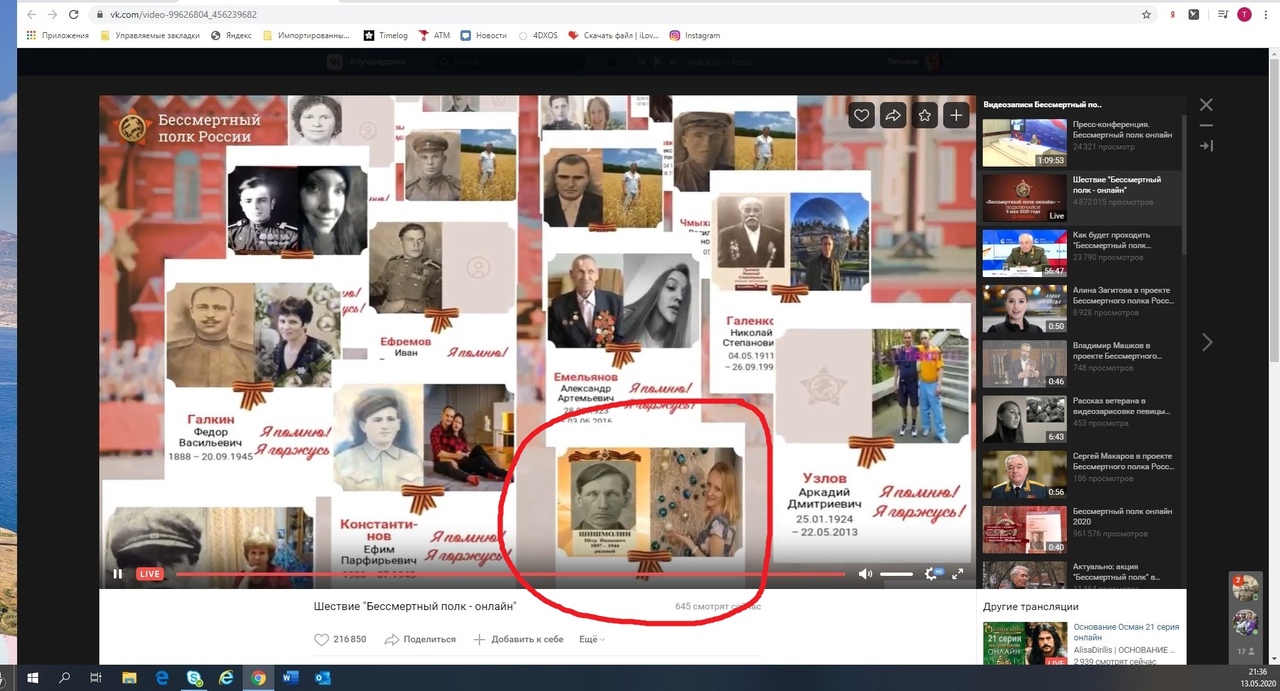Switch video to fullscreen mode
Screen dimensions: 1280x691
point(957,574)
